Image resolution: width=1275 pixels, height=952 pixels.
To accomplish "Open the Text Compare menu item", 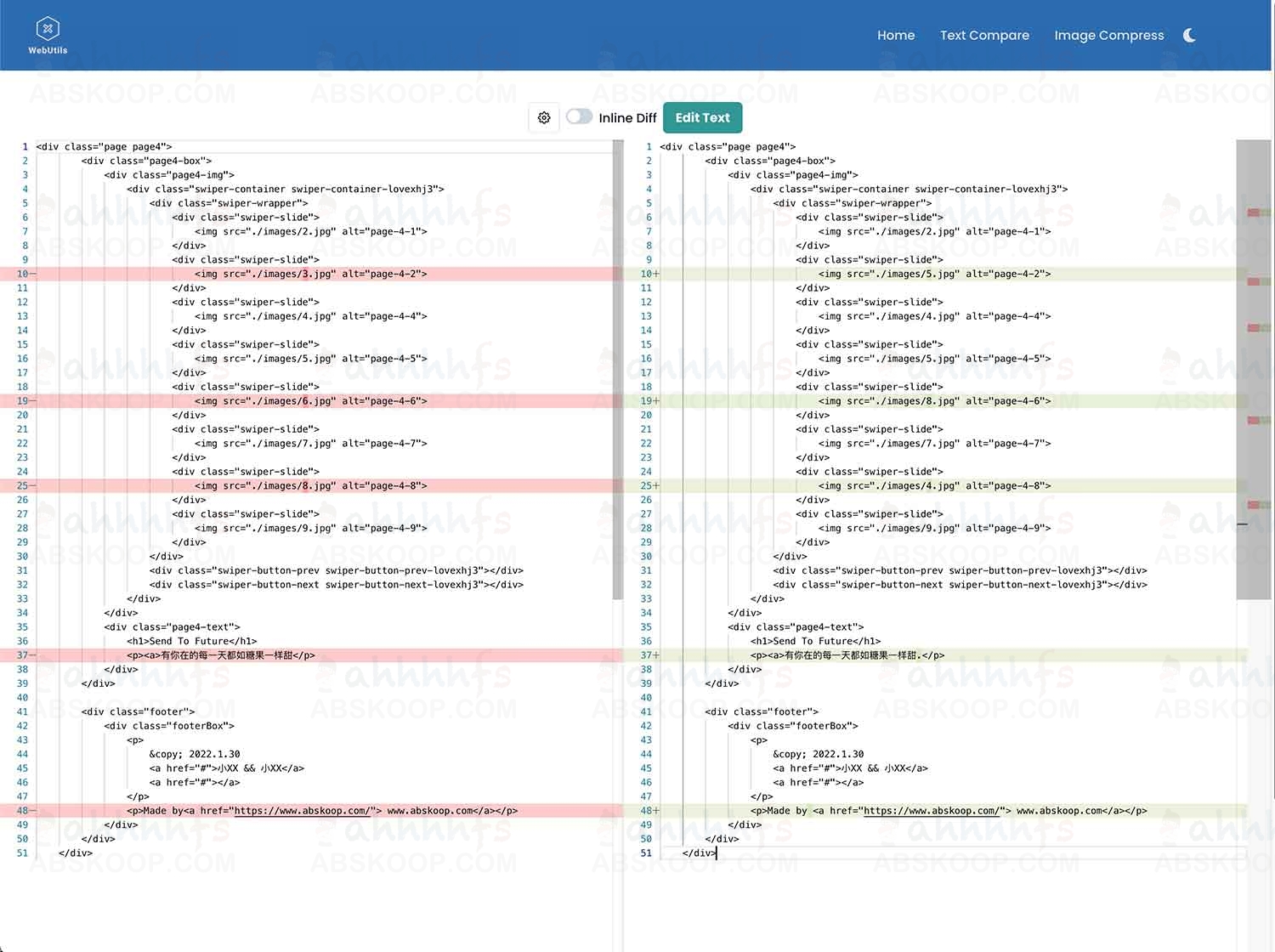I will coord(984,35).
